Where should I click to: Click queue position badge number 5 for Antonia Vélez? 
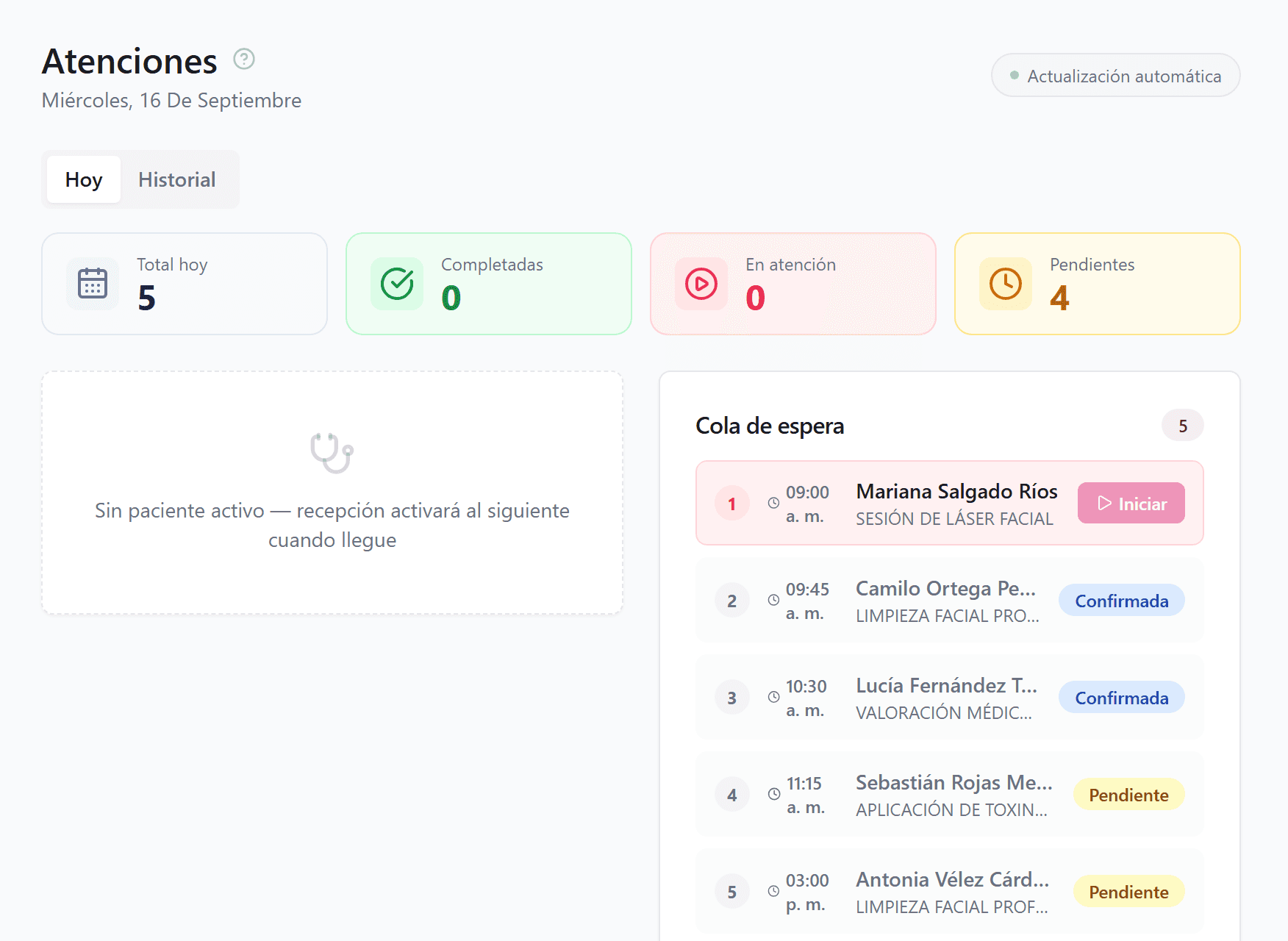pyautogui.click(x=732, y=892)
